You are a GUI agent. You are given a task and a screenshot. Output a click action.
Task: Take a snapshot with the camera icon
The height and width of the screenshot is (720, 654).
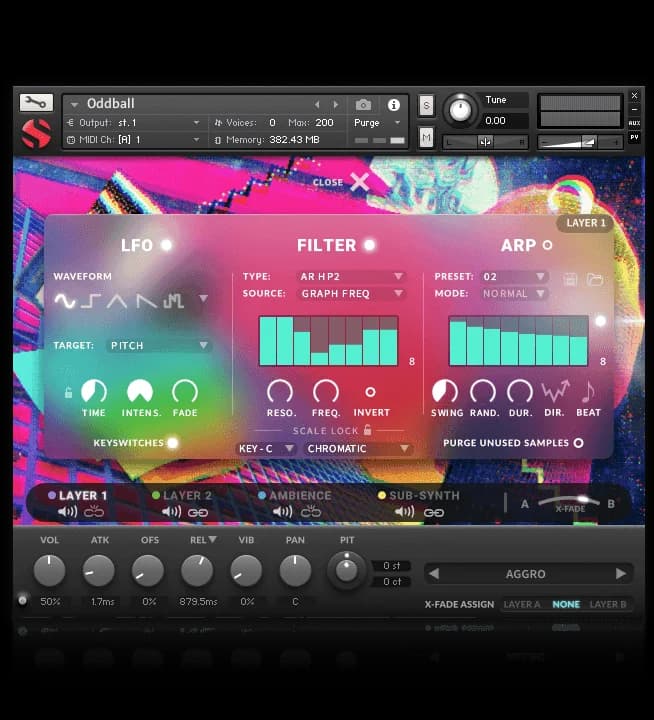(x=363, y=104)
